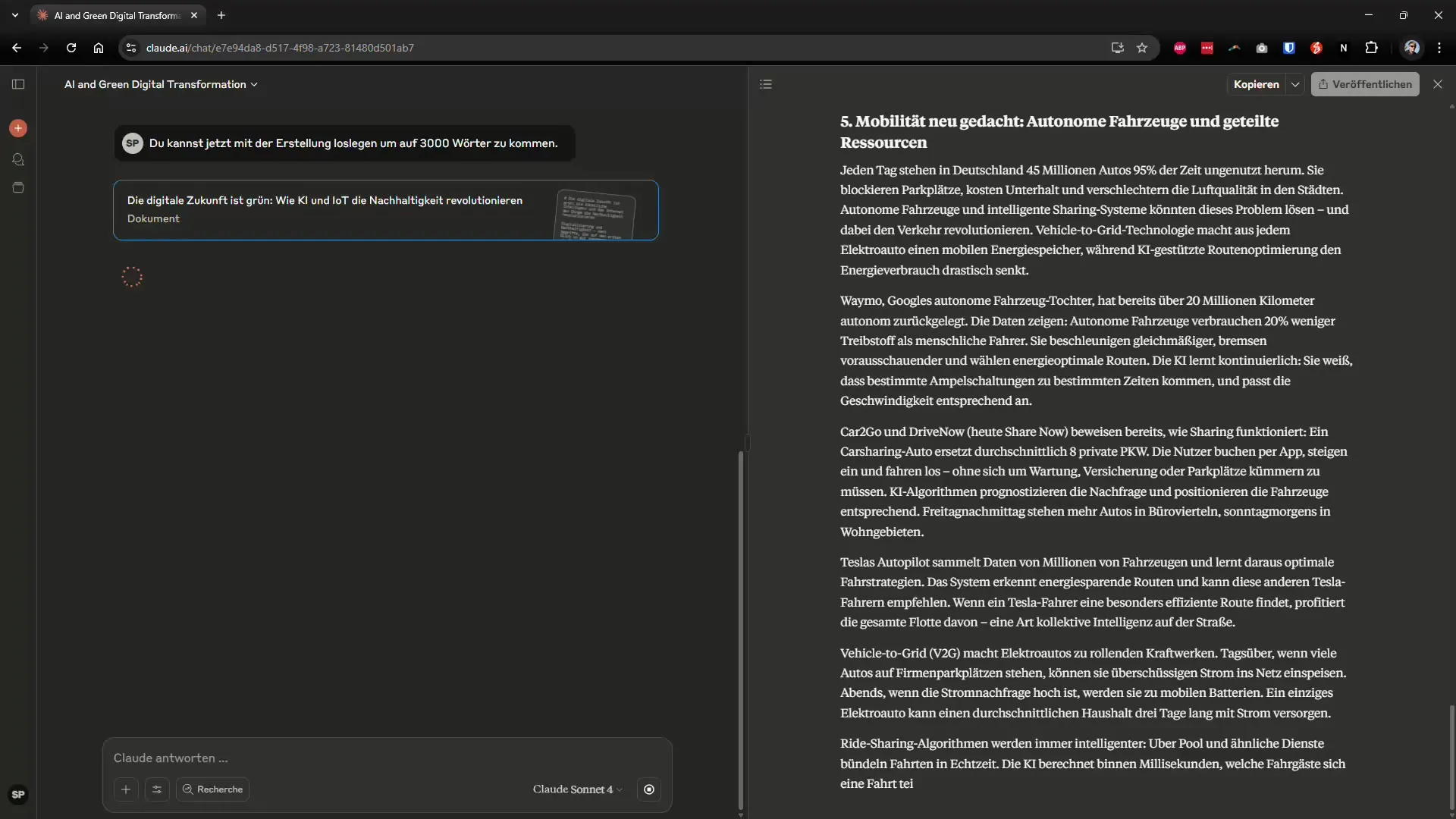Screen dimensions: 1456x819
Task: Open a new browser tab
Action: 221,15
